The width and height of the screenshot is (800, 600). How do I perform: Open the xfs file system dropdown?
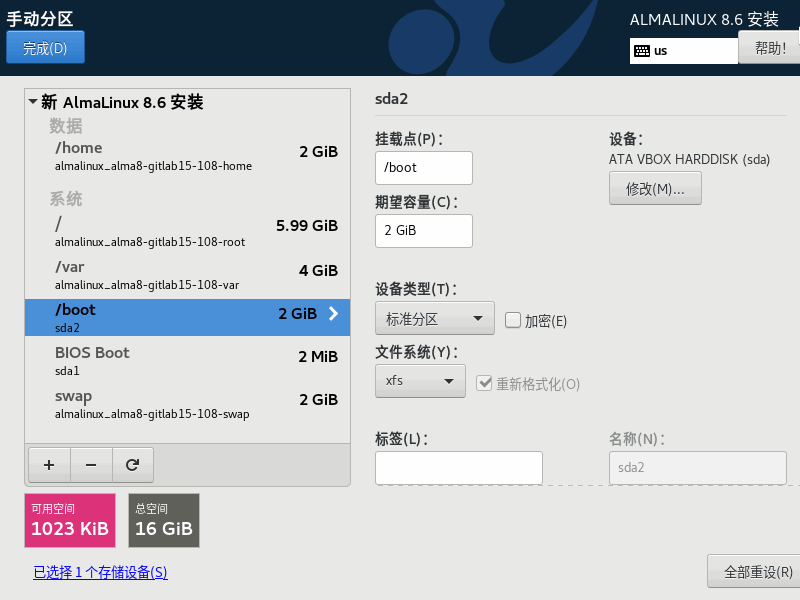pos(420,381)
